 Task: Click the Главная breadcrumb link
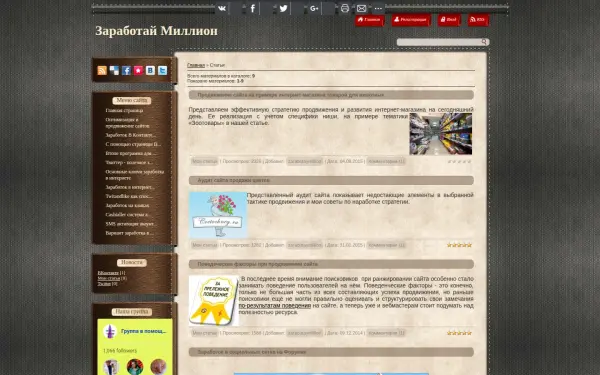(196, 65)
